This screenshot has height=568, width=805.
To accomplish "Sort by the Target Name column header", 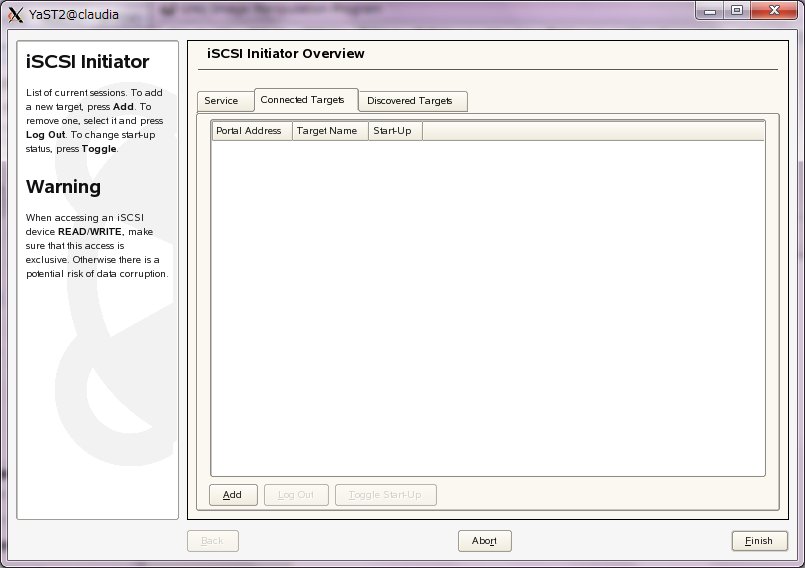I will pos(330,131).
